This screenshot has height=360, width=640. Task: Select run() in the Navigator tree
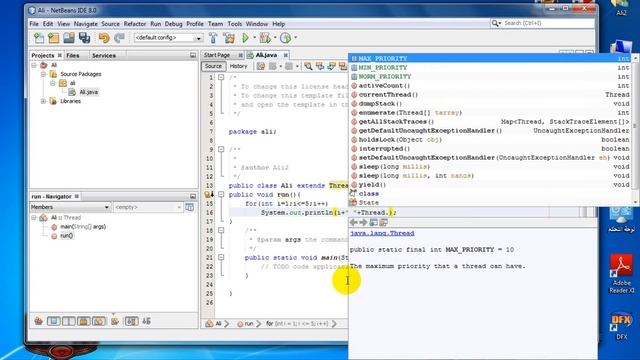(66, 236)
